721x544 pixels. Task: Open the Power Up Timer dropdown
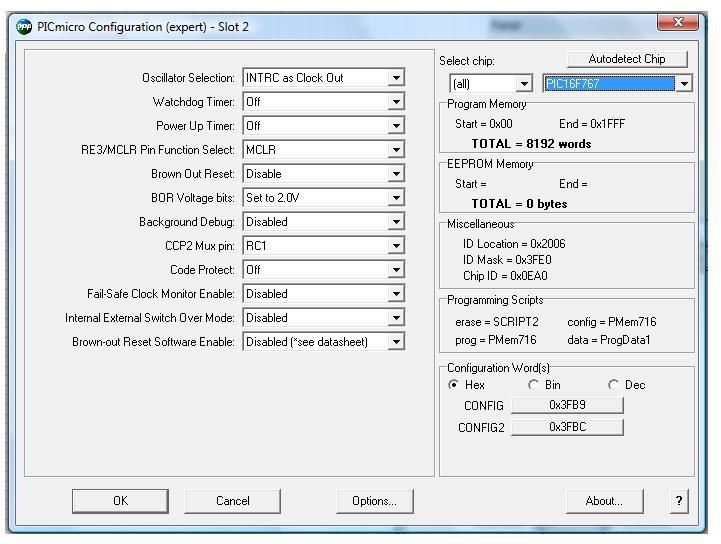[396, 126]
